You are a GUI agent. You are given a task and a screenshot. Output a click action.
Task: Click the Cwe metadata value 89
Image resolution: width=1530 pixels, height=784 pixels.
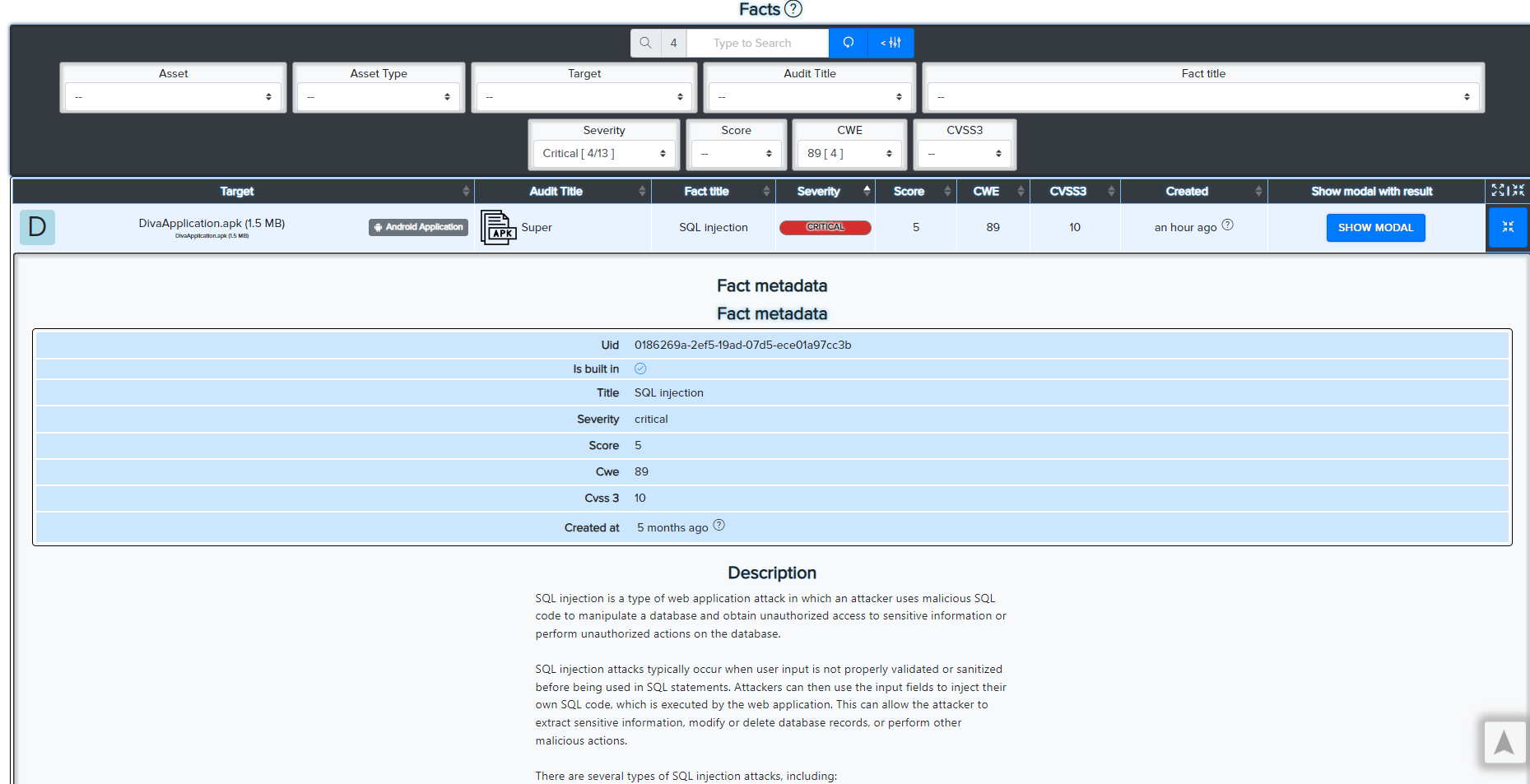pos(641,471)
